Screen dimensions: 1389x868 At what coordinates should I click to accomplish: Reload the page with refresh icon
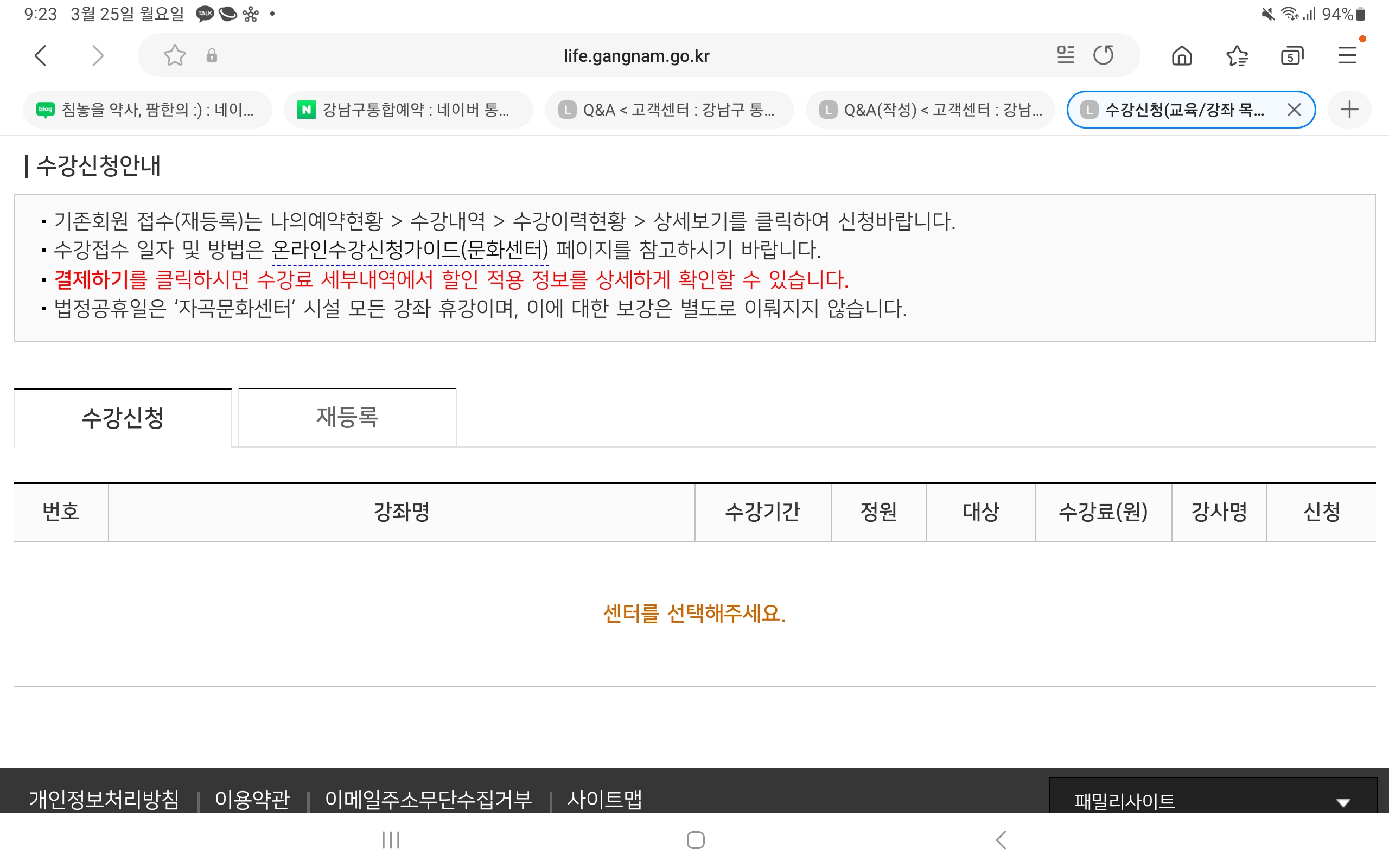[1103, 55]
